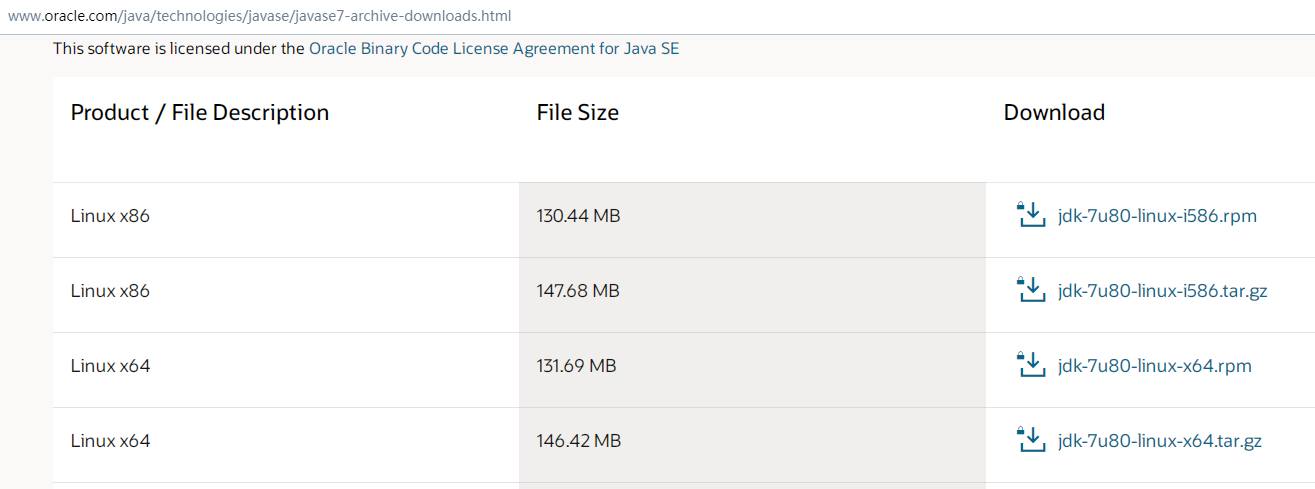Click the Download column header
The width and height of the screenshot is (1315, 489).
click(1054, 112)
